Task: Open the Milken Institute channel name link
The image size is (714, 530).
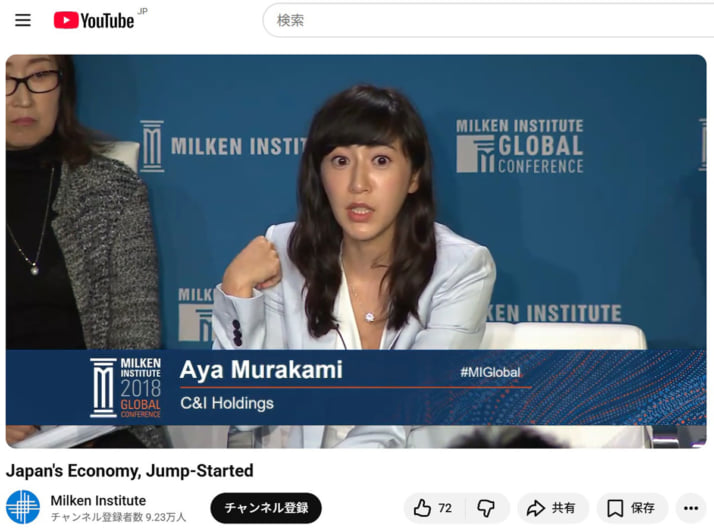Action: click(x=98, y=500)
